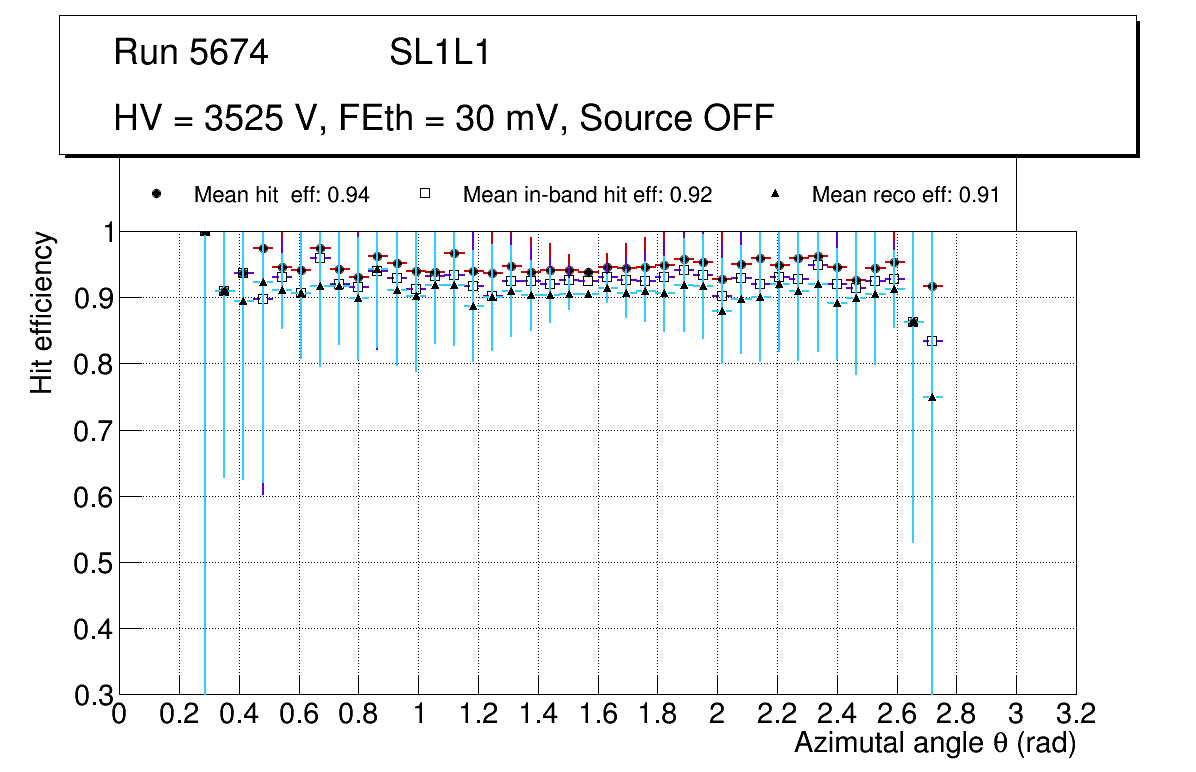Select the lowest triangle data point near 0.75
The width and height of the screenshot is (1196, 772).
[932, 397]
